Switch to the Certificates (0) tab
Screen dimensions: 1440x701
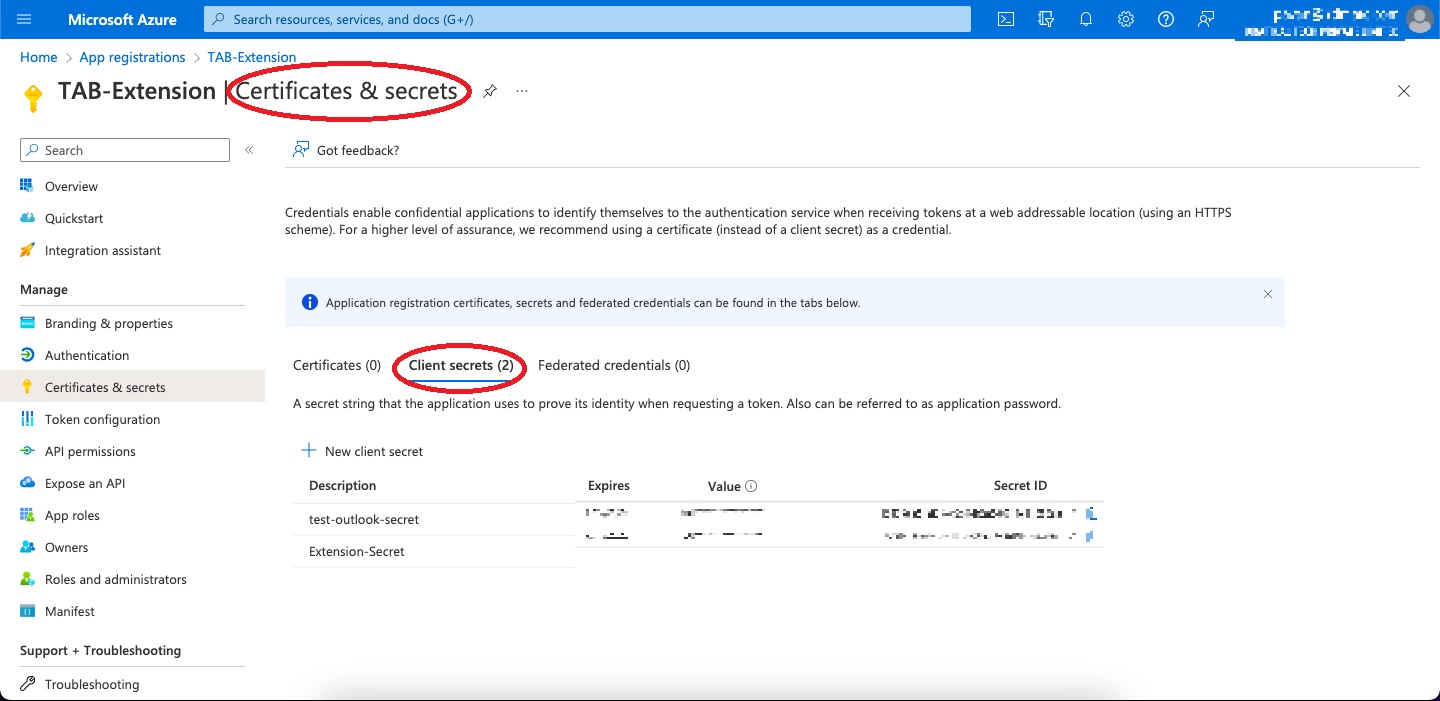337,365
